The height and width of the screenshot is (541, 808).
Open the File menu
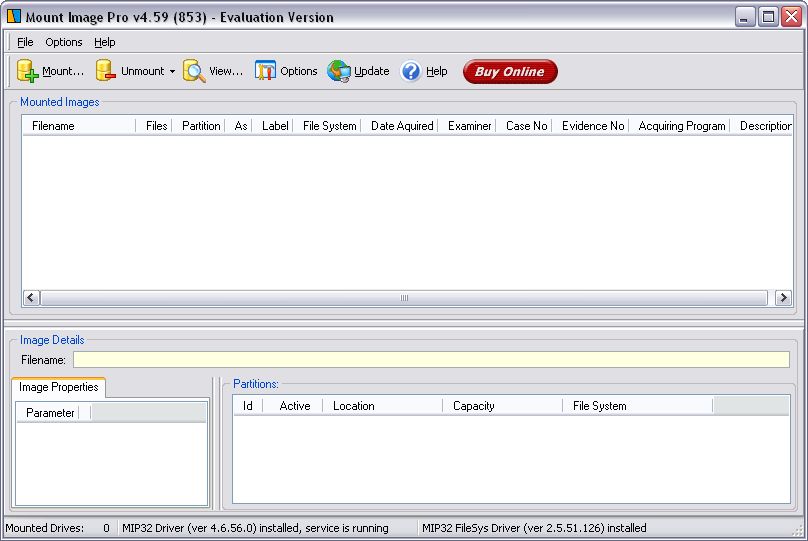pos(25,42)
